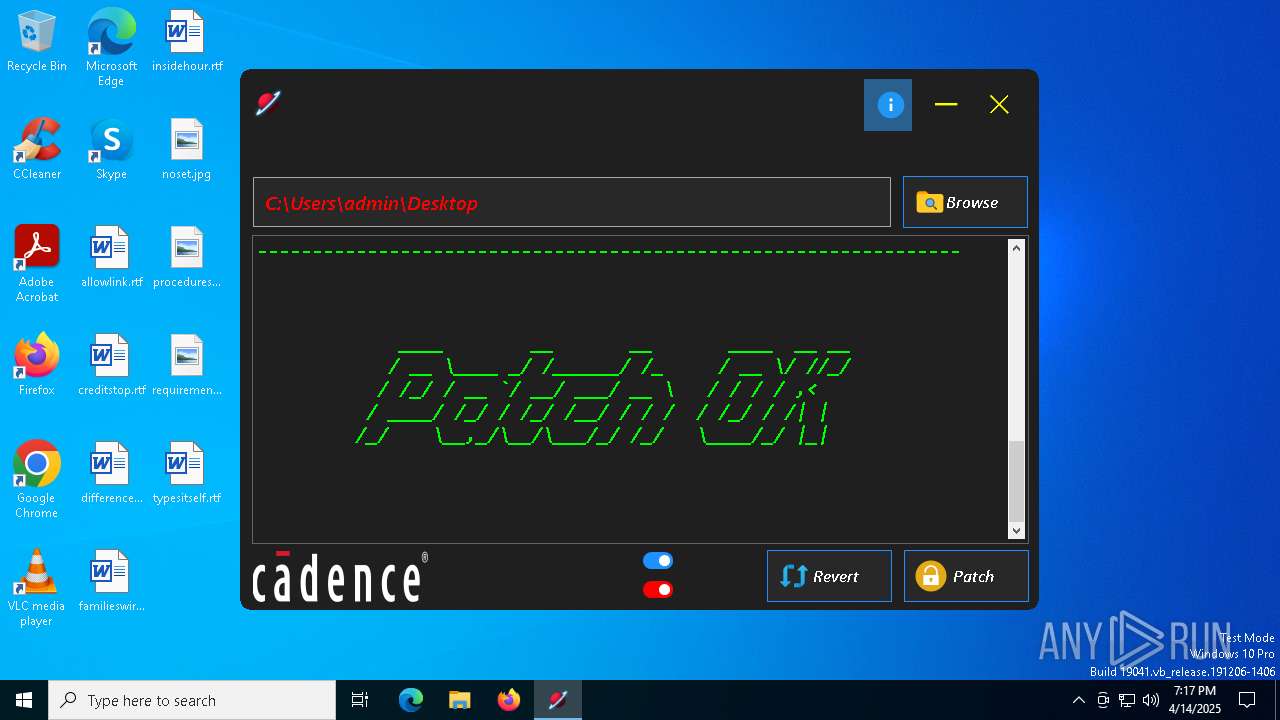
Task: Select the typesitself.rtf file
Action: (x=187, y=474)
